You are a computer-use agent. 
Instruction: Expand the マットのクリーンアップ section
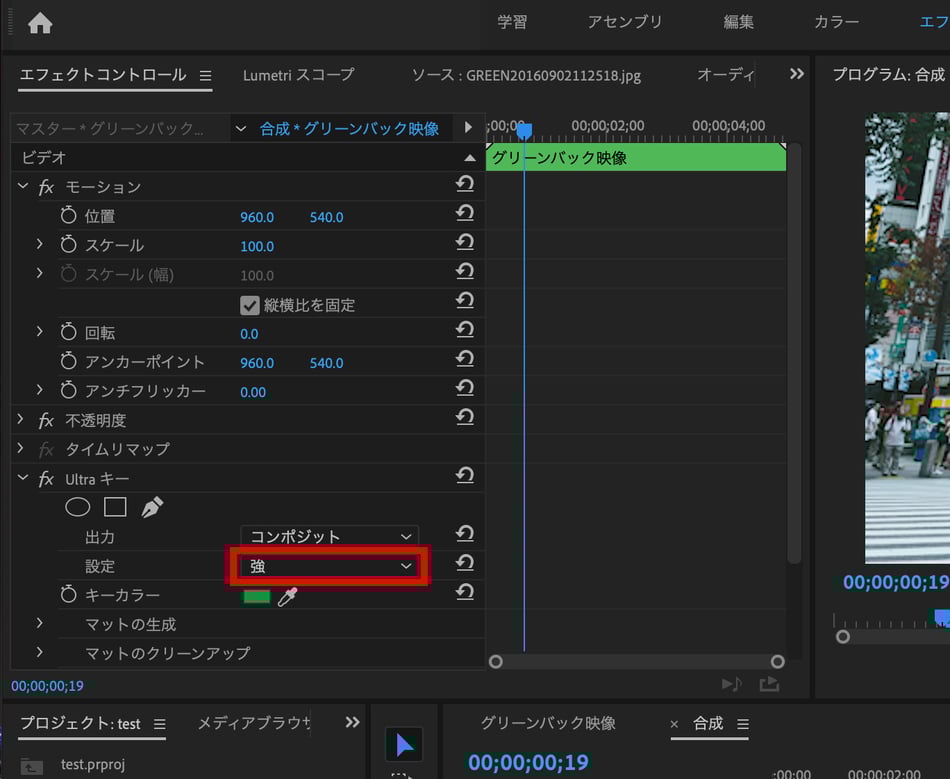coord(39,652)
